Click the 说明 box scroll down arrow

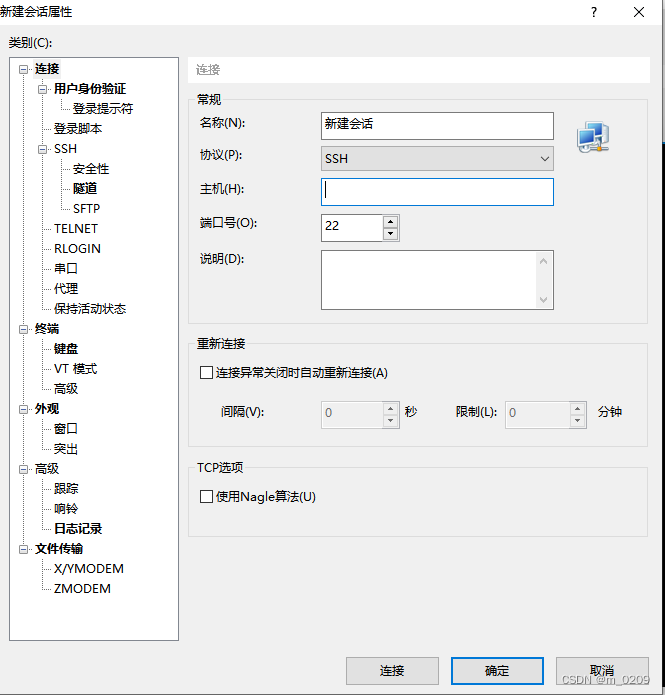(544, 300)
